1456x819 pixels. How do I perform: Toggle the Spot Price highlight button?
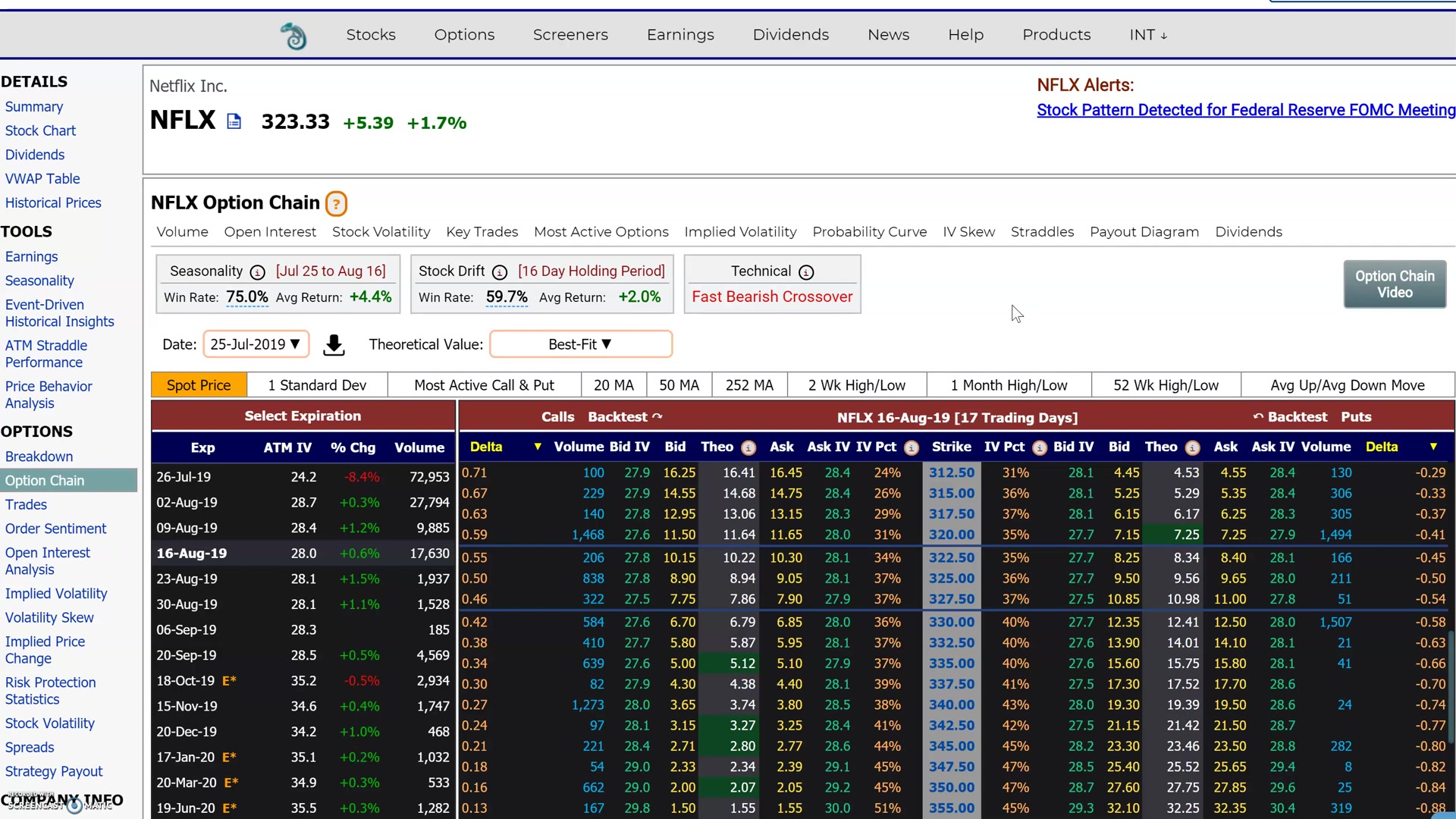[199, 385]
